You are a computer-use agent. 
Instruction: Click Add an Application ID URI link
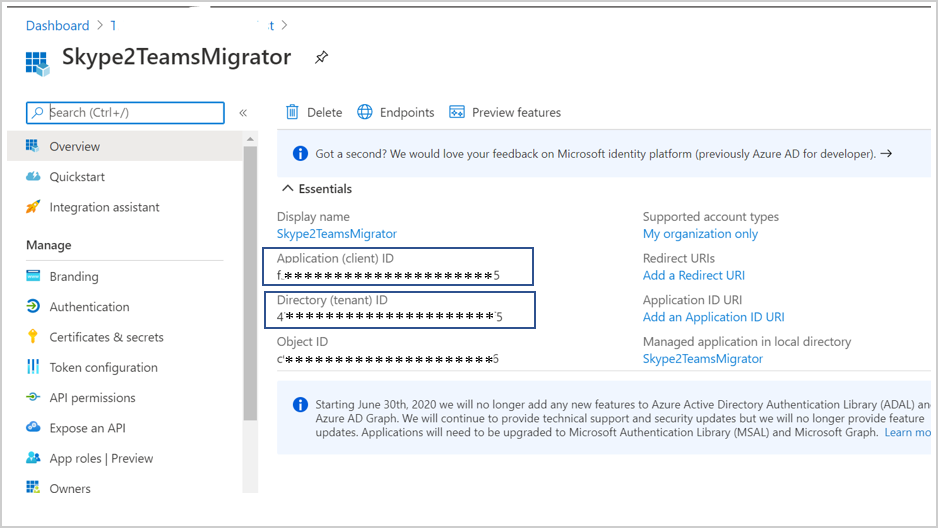(x=714, y=317)
